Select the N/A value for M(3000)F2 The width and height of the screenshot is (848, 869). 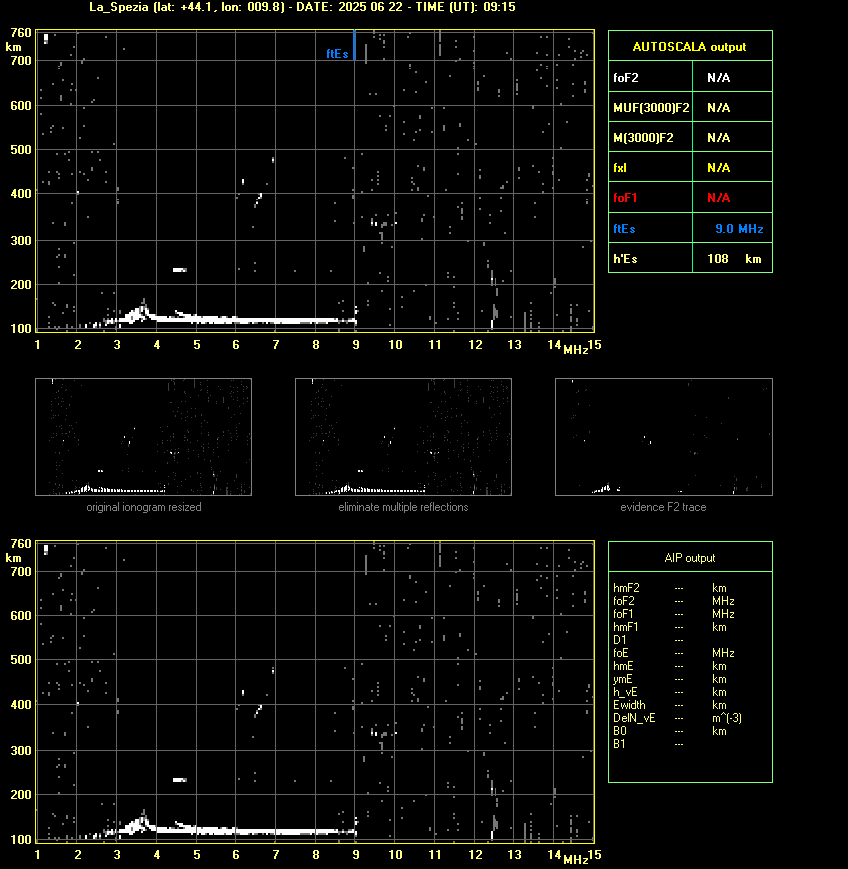point(718,137)
